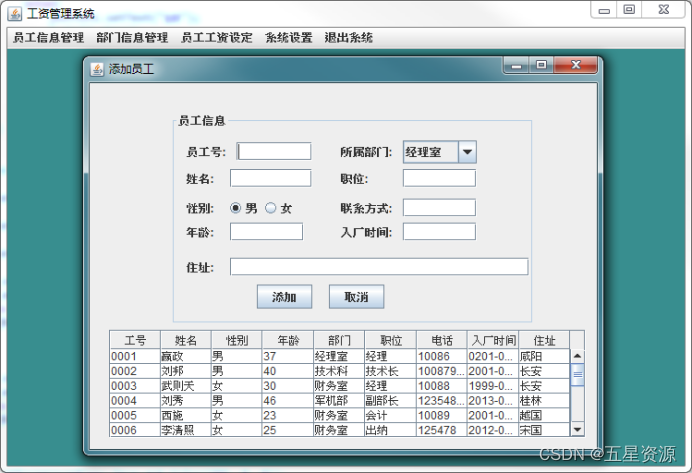
Task: Select the 男 gender radio button
Action: coord(236,208)
